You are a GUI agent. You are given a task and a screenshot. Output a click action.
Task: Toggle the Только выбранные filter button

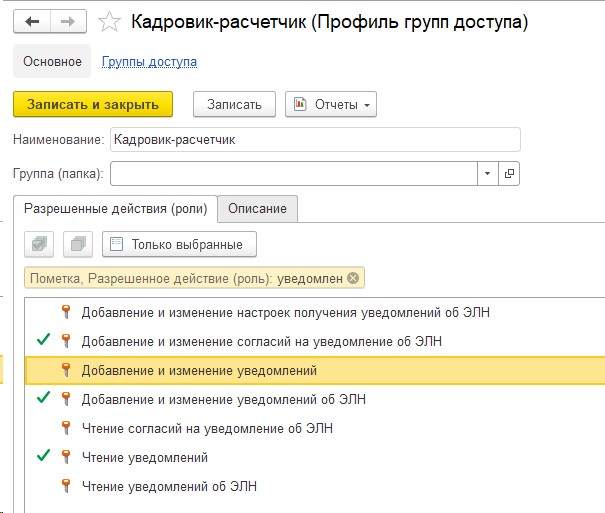pos(179,244)
